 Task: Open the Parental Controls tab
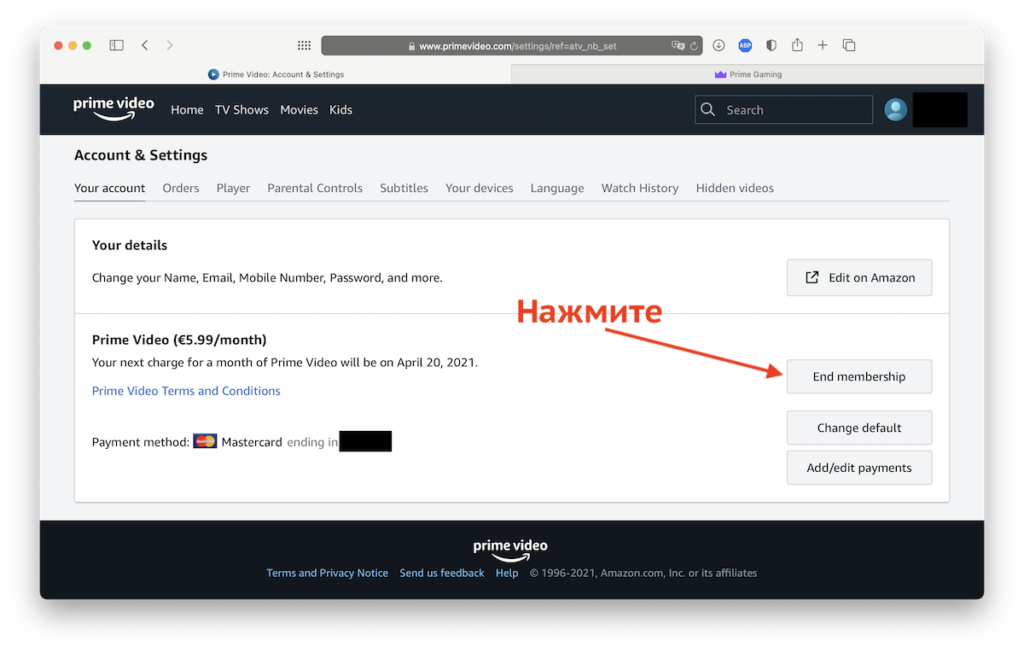pos(314,188)
